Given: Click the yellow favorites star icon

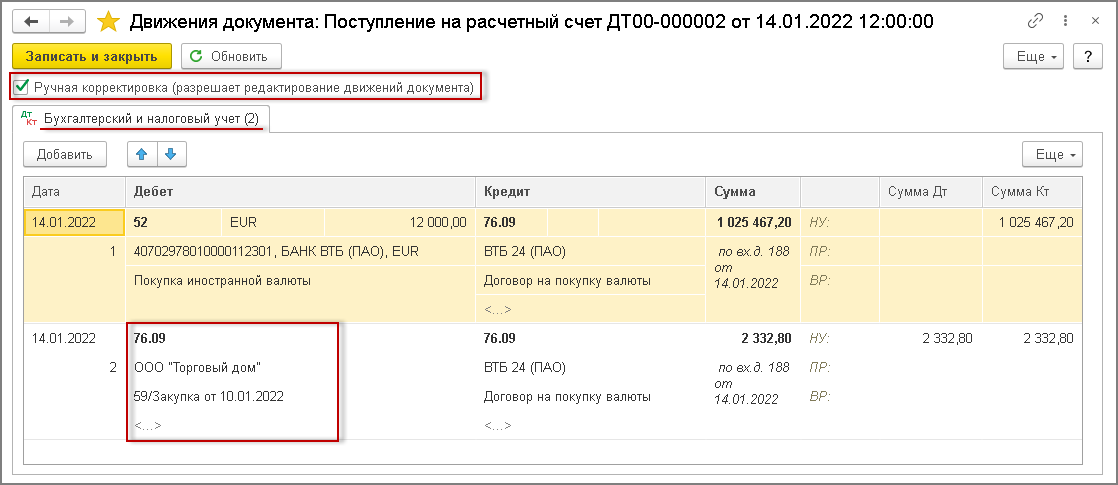Looking at the screenshot, I should [x=107, y=21].
